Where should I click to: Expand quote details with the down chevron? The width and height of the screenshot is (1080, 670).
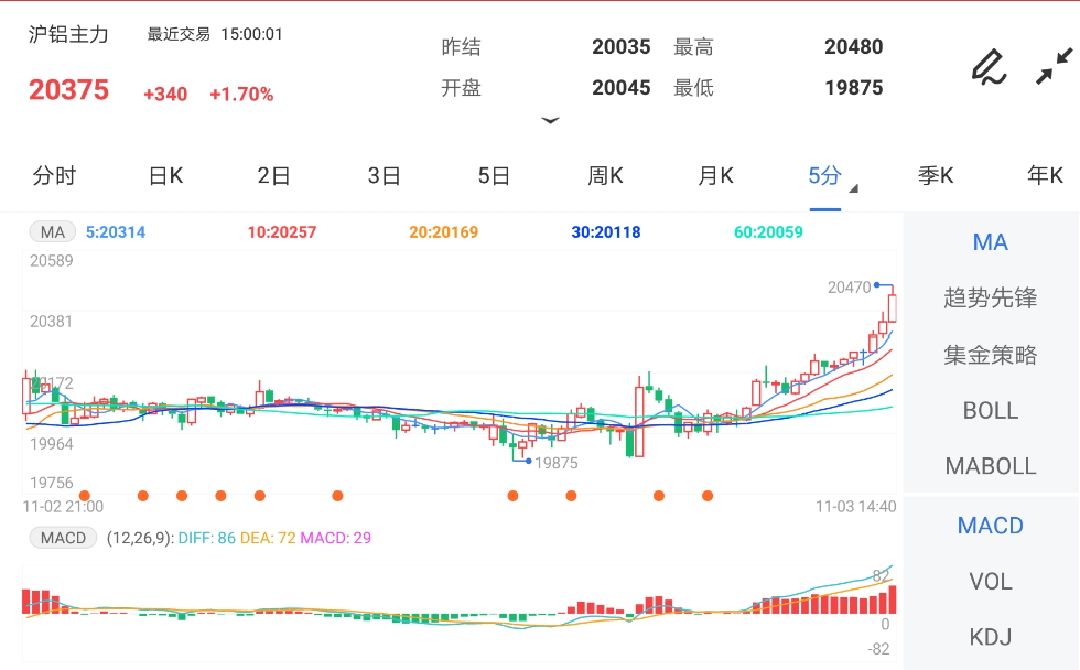[550, 121]
